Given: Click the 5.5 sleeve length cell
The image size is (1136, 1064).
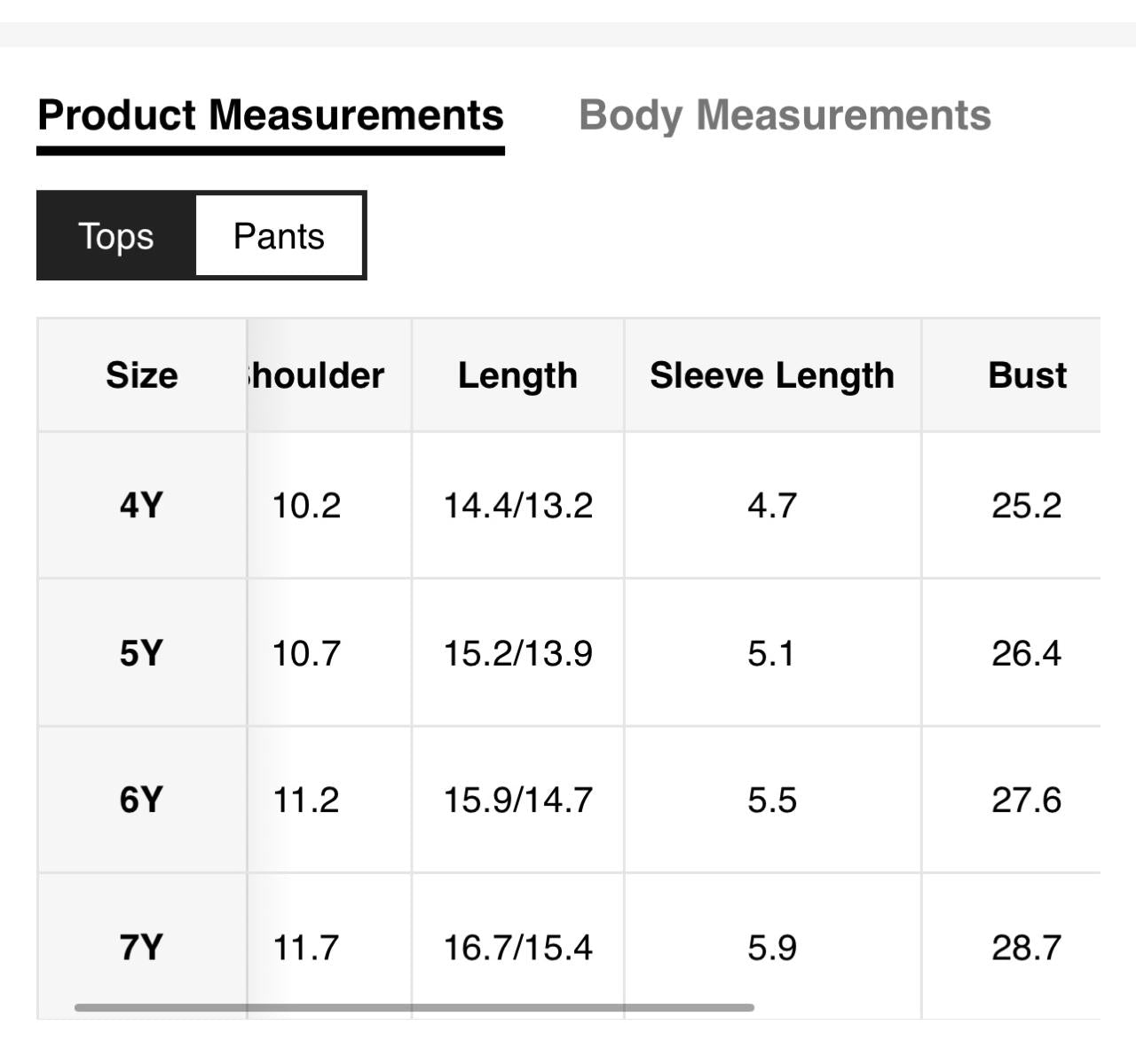Looking at the screenshot, I should (x=772, y=800).
